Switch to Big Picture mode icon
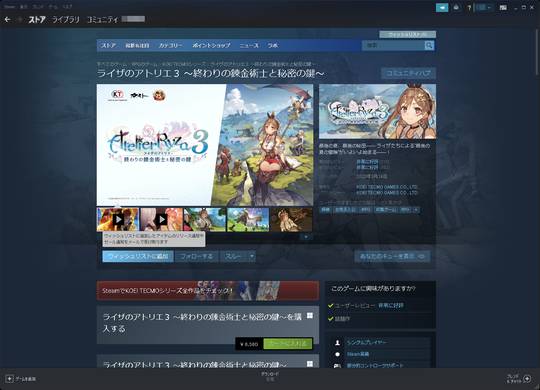 (x=503, y=8)
